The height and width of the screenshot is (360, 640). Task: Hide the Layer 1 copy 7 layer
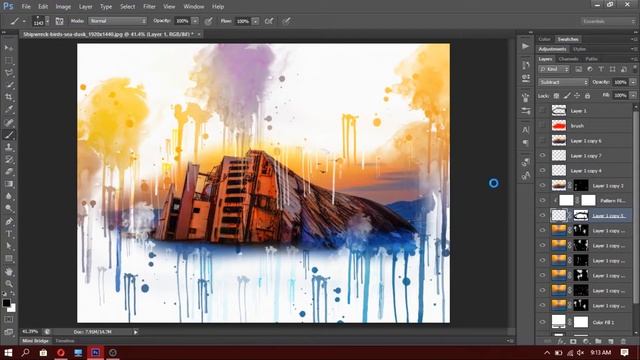(x=542, y=156)
